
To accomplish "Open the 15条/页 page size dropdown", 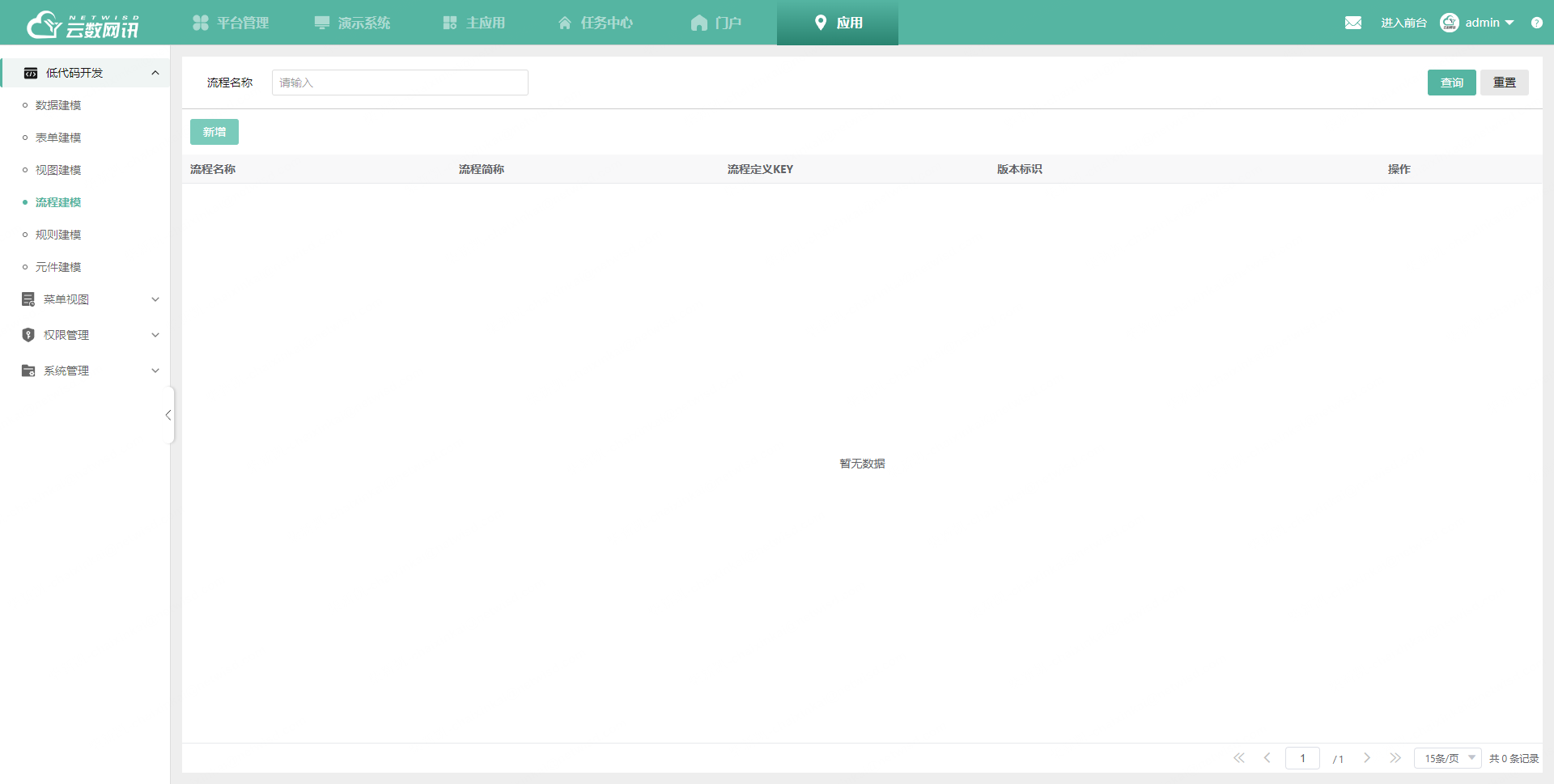I will click(x=1447, y=758).
